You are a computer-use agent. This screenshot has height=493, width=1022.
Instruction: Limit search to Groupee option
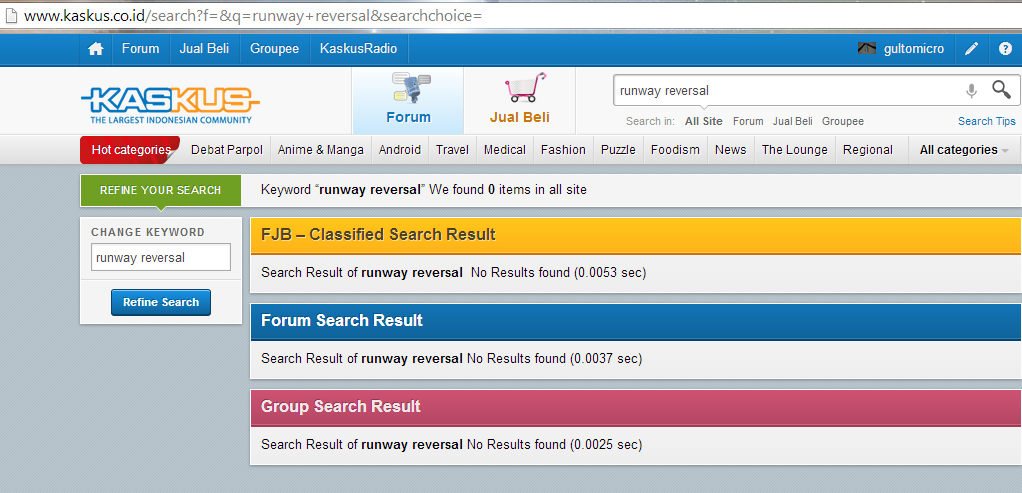[x=843, y=121]
